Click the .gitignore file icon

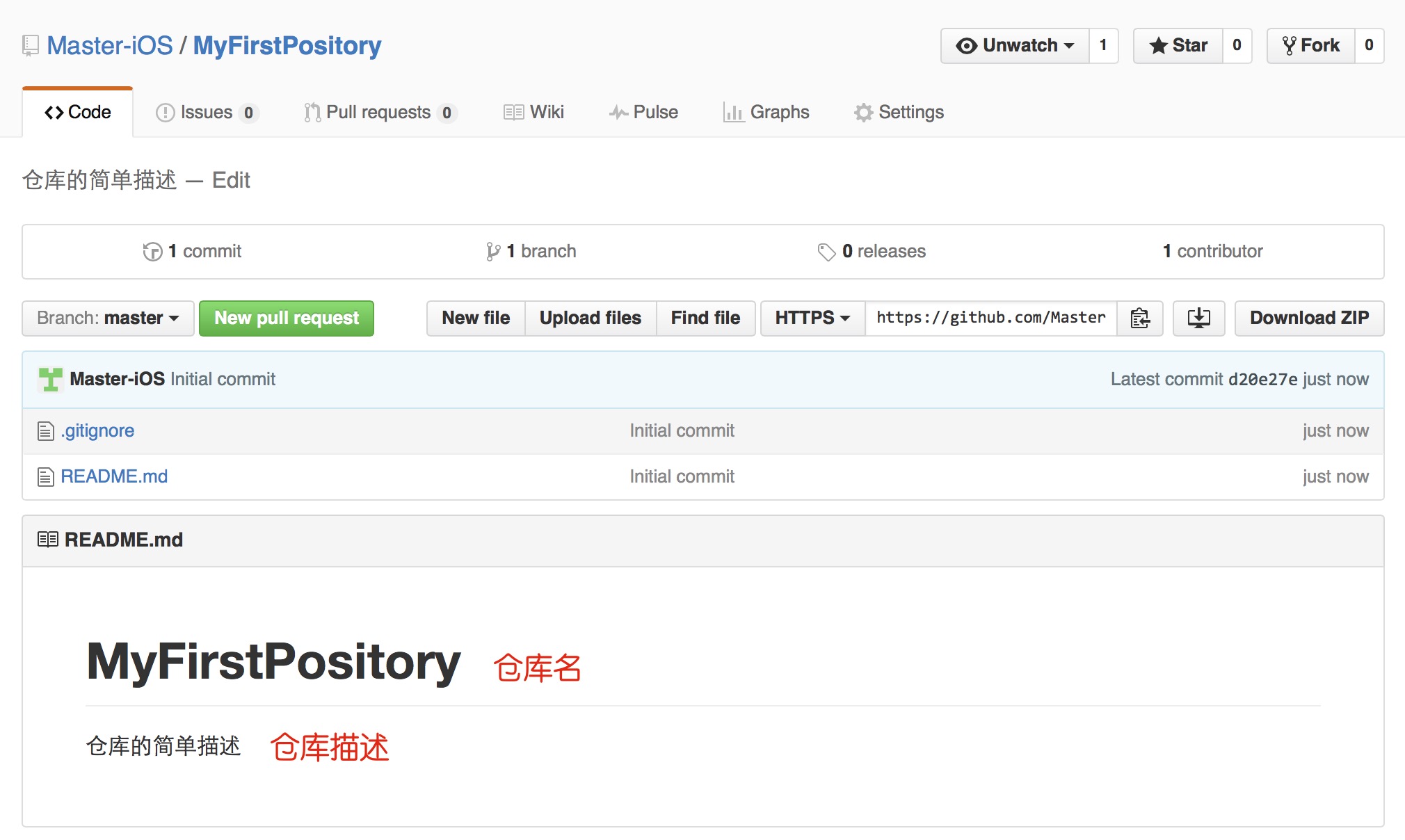pyautogui.click(x=46, y=431)
